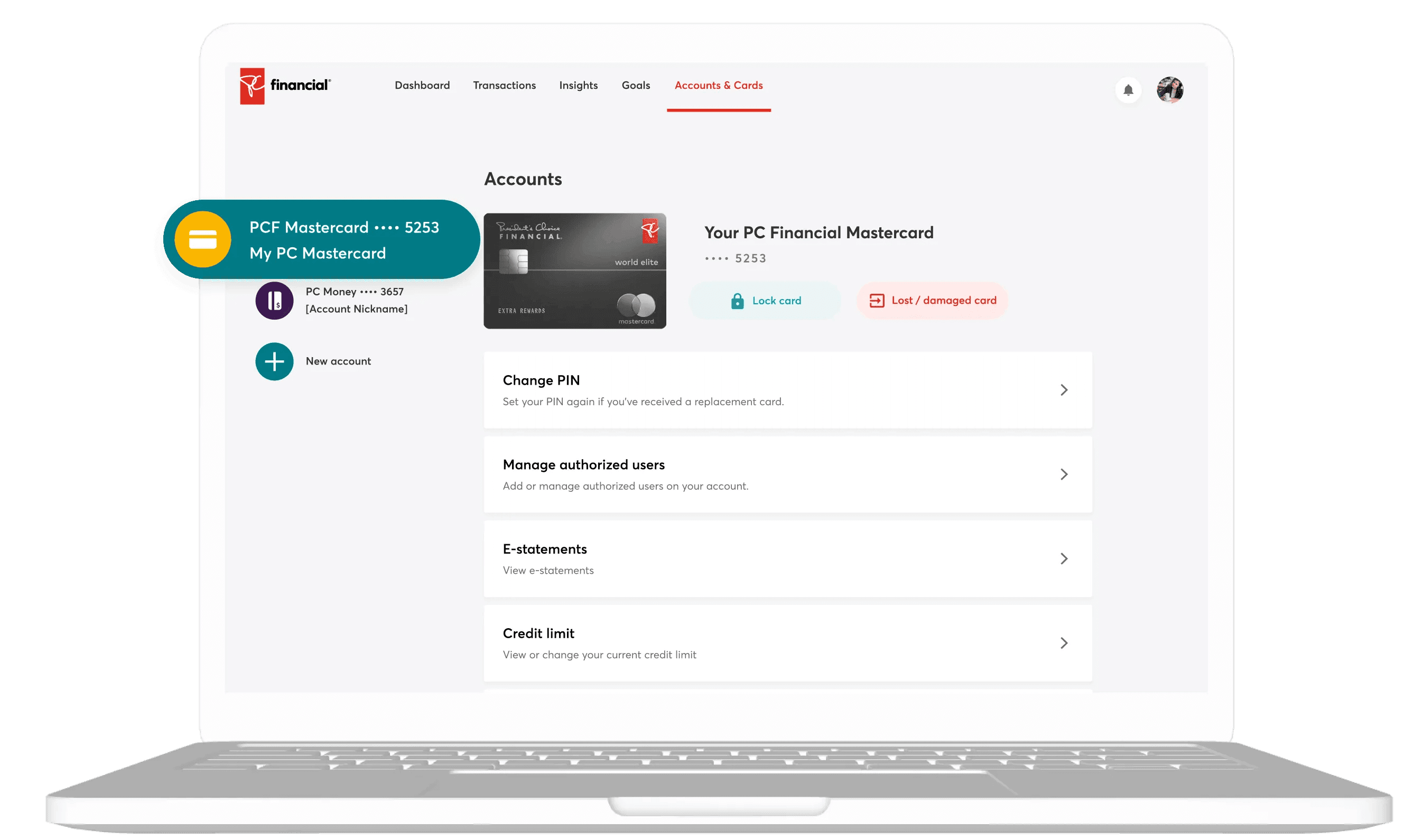Switch to the Transactions tab

(x=504, y=86)
